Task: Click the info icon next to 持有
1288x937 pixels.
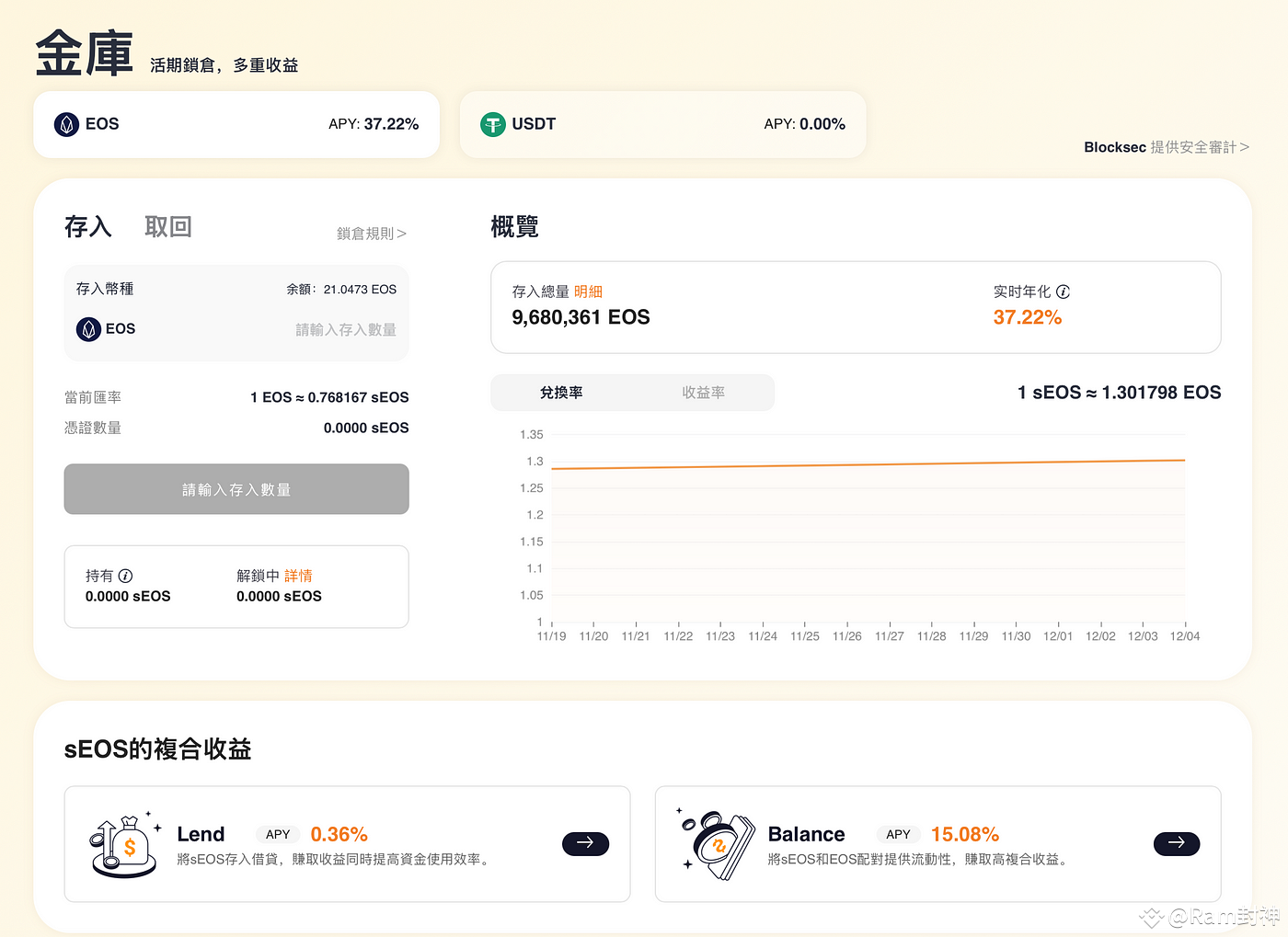Action: [126, 576]
